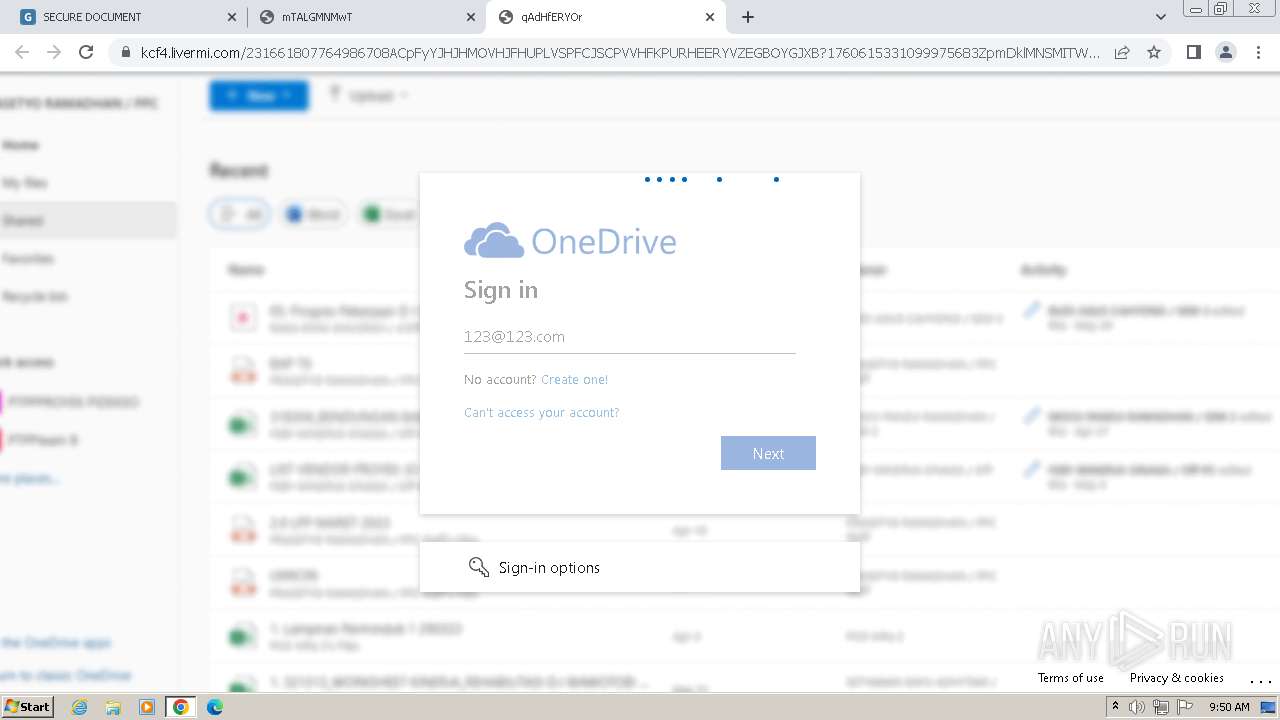Screen dimensions: 1280x720
Task: Open Terms of use link
Action: pyautogui.click(x=1070, y=677)
